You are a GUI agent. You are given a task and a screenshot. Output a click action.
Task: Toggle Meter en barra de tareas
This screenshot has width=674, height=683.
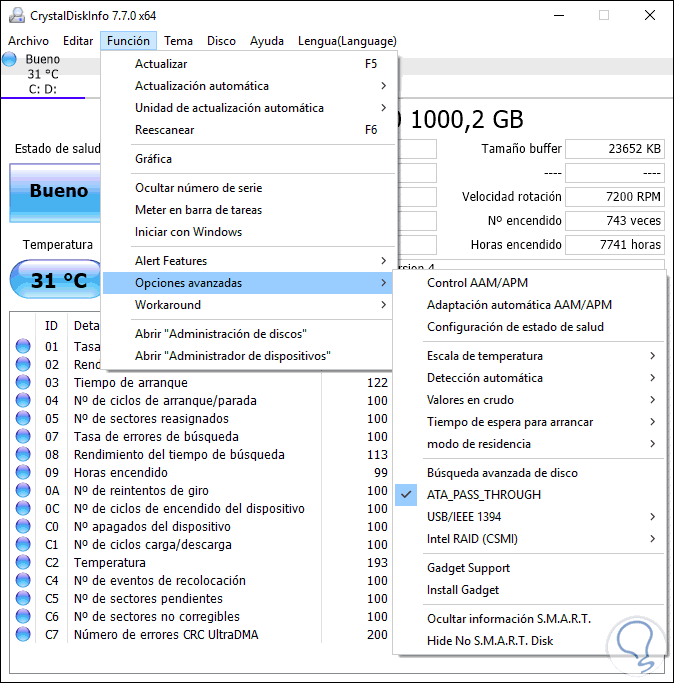248,210
